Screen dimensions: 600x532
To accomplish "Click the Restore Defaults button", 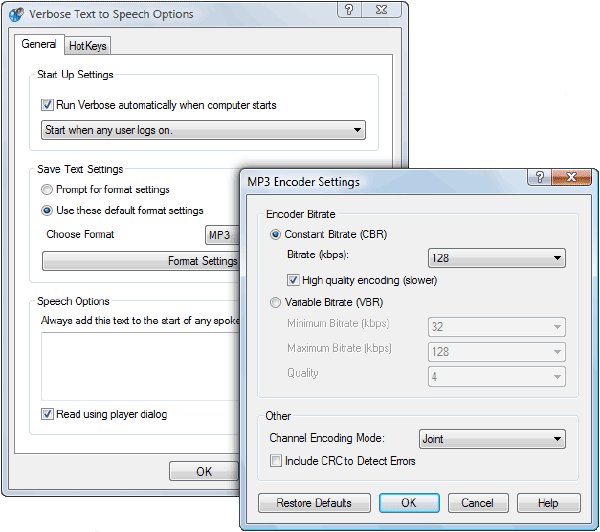I will [314, 503].
